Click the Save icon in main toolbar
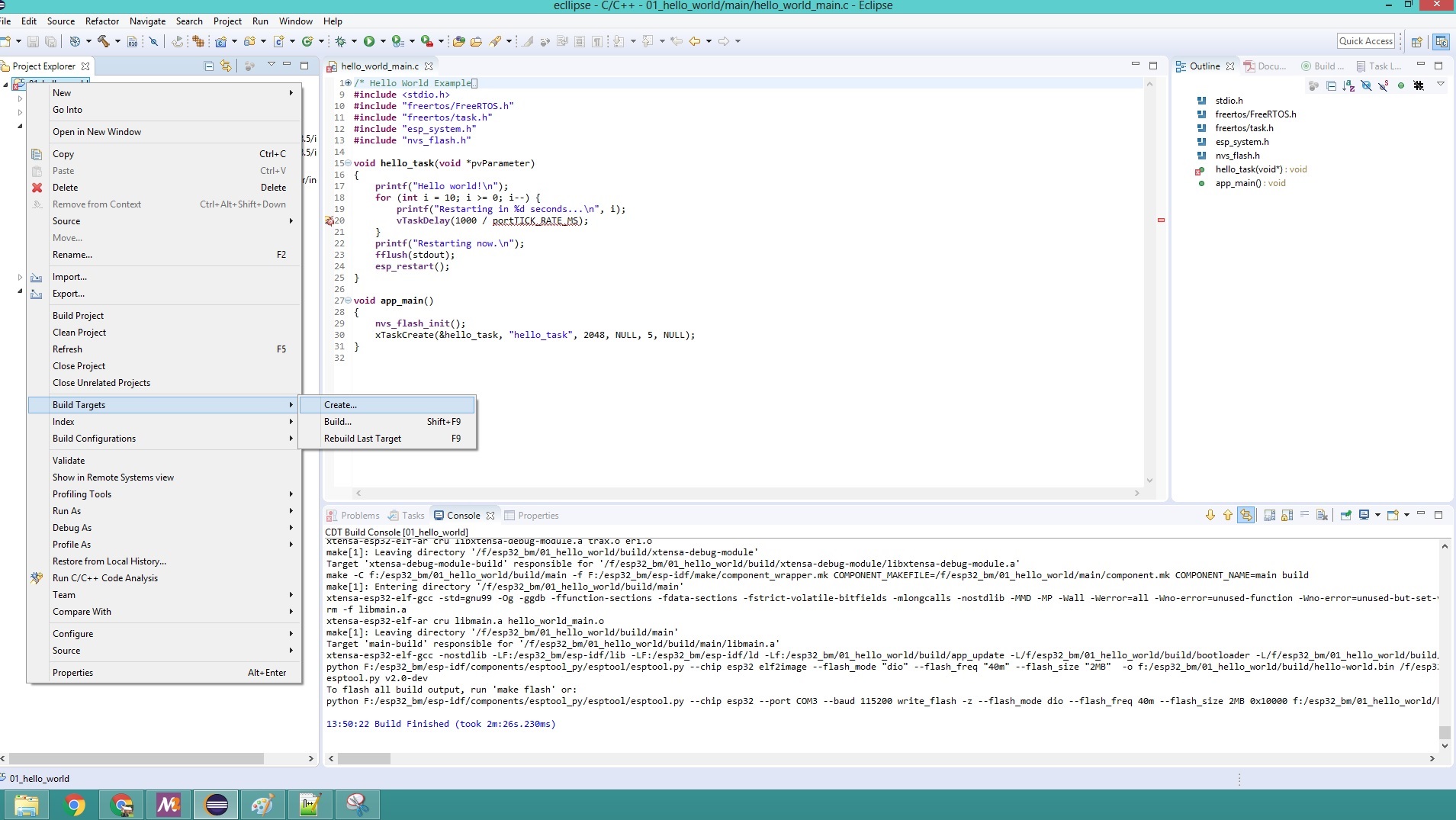 point(33,41)
